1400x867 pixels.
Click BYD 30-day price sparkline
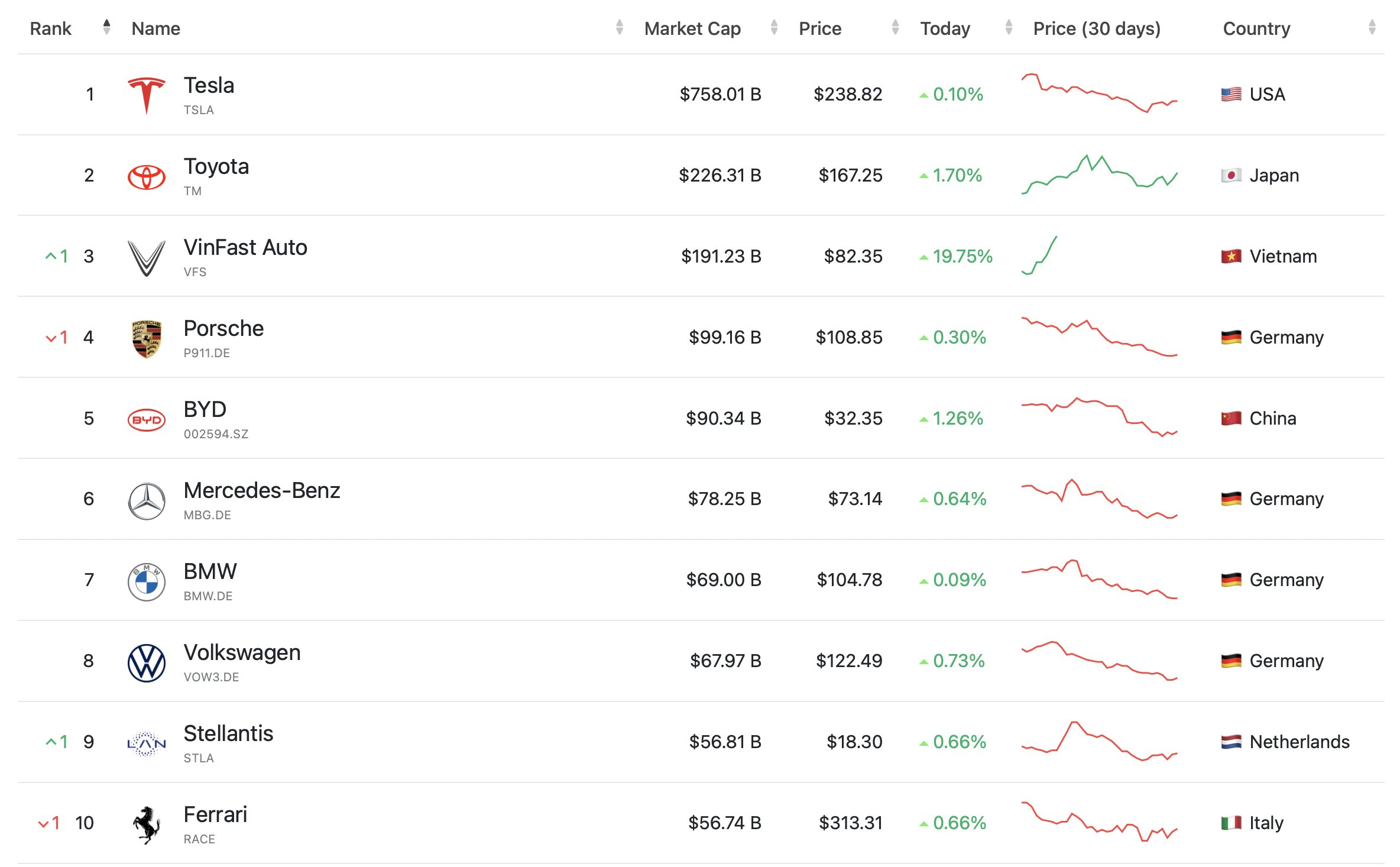tap(1100, 417)
